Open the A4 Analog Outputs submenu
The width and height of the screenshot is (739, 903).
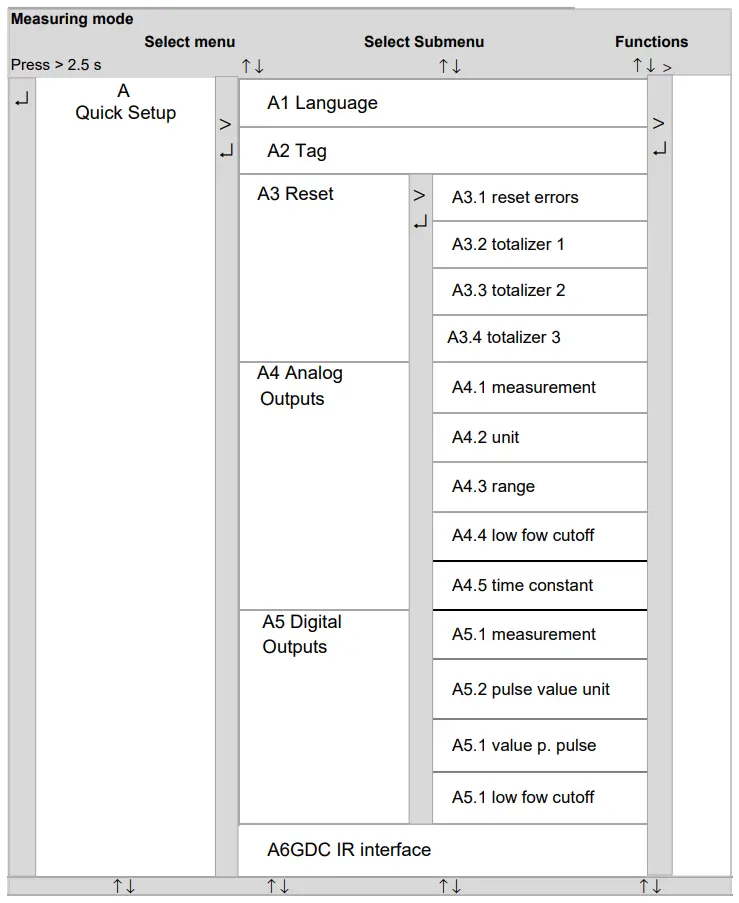click(299, 386)
